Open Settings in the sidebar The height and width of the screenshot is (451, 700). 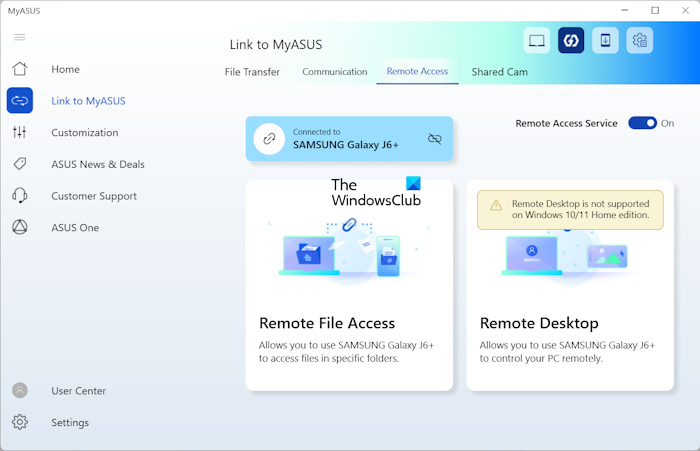20,423
